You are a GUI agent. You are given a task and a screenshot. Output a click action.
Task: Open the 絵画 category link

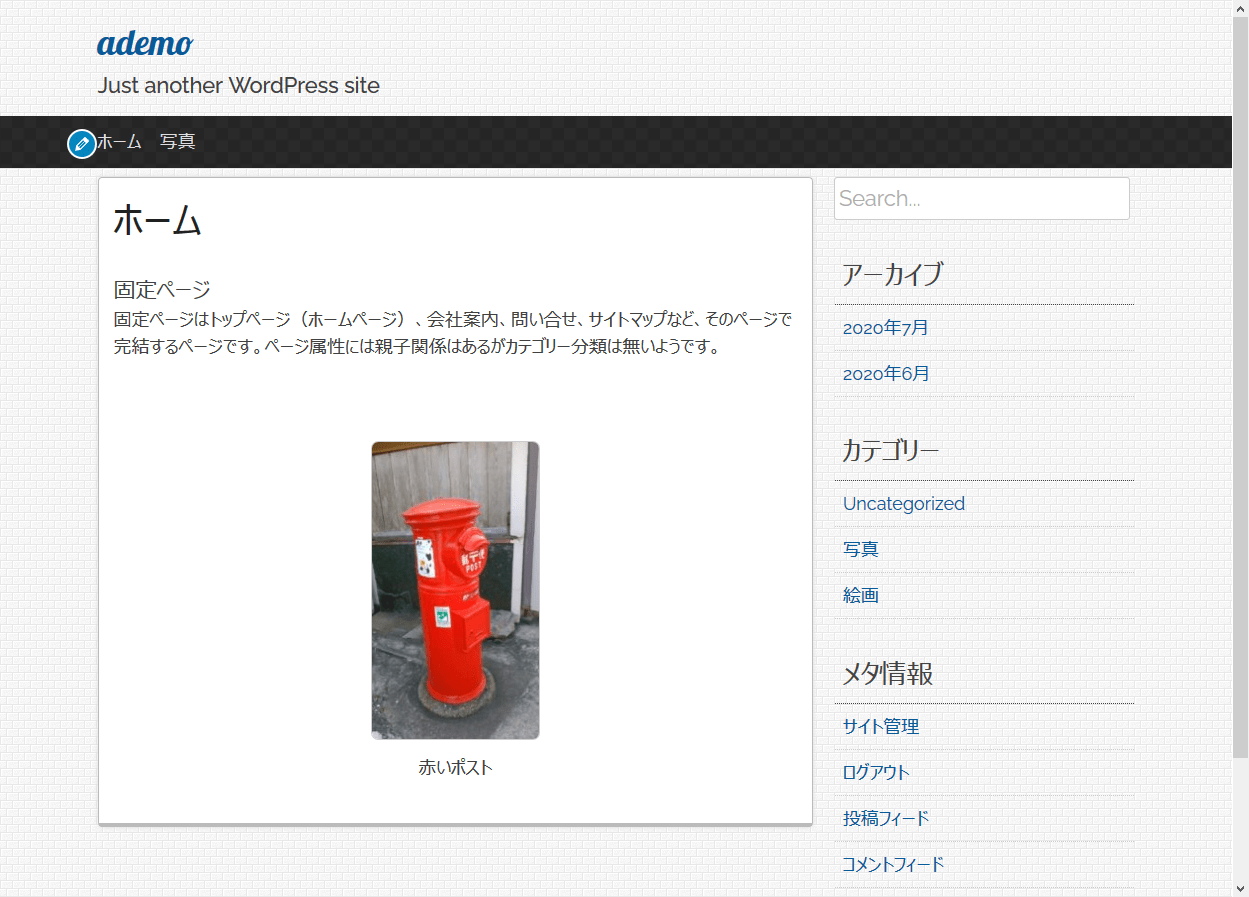point(861,596)
